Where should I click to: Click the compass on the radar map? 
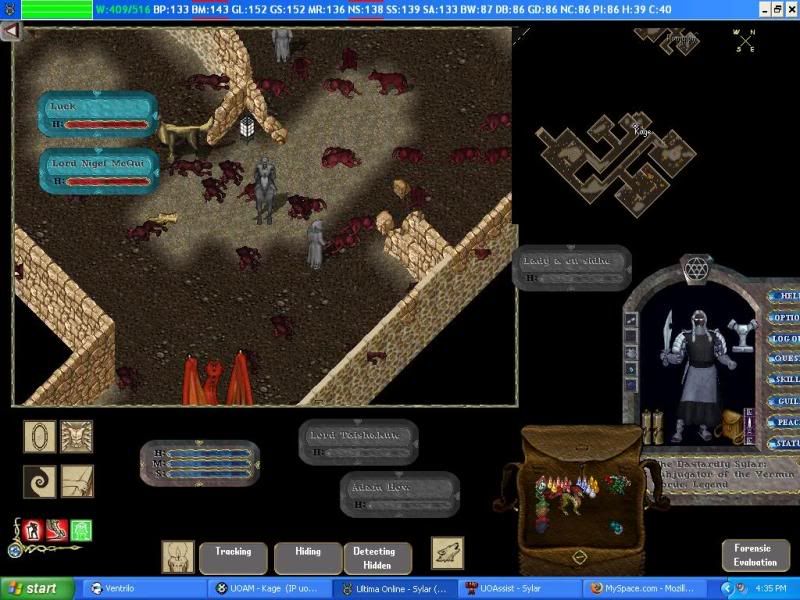(745, 40)
